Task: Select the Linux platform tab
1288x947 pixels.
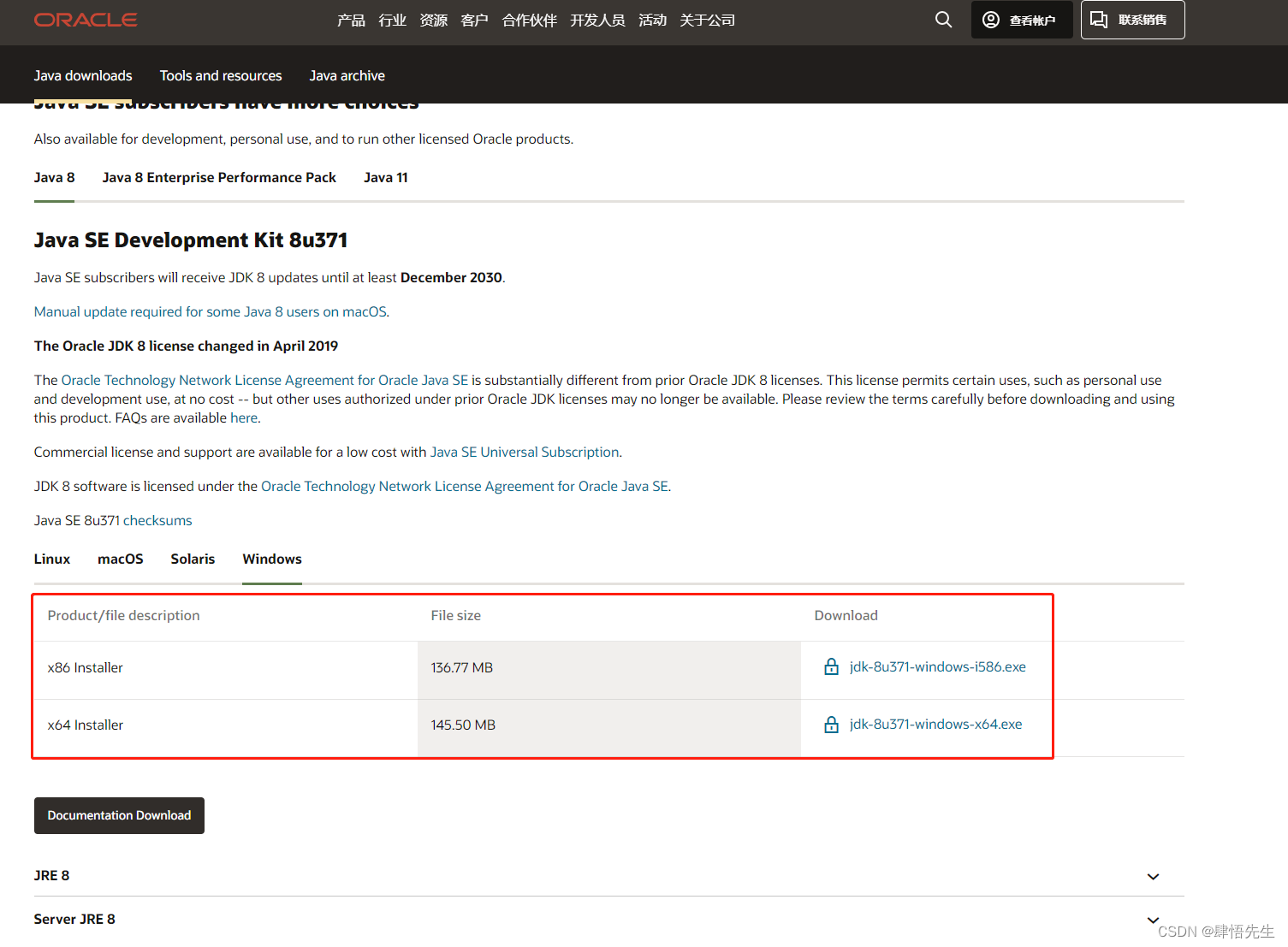Action: tap(52, 559)
